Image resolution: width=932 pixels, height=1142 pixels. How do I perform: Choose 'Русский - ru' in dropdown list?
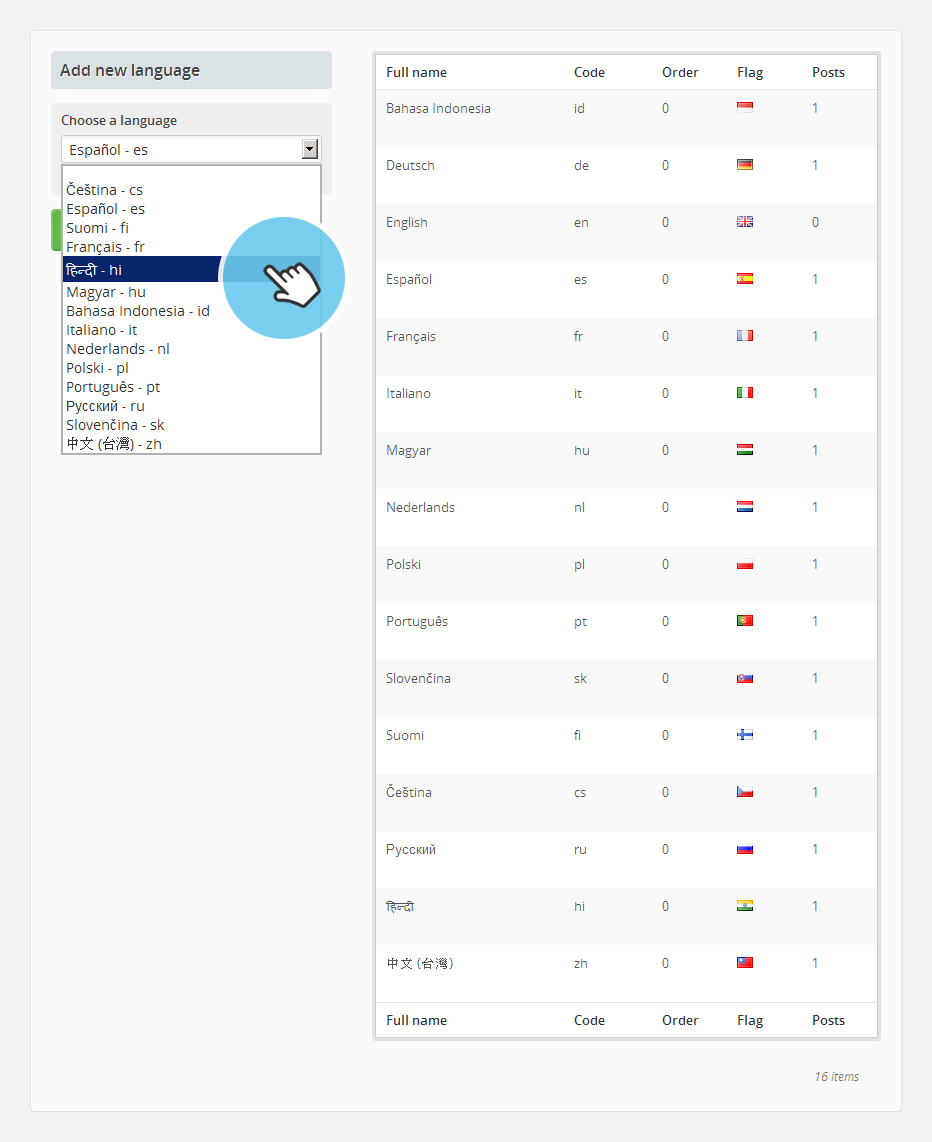pyautogui.click(x=105, y=406)
